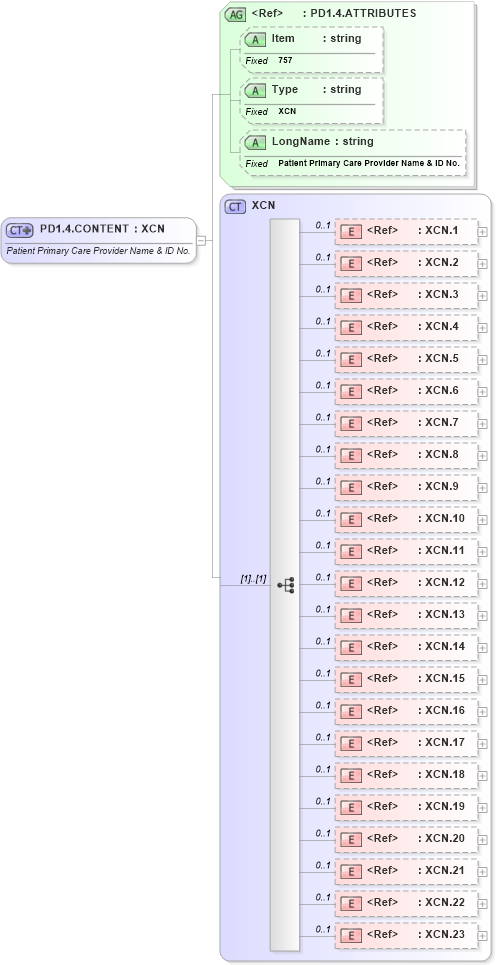Select the XCN complex type header text

click(x=263, y=206)
